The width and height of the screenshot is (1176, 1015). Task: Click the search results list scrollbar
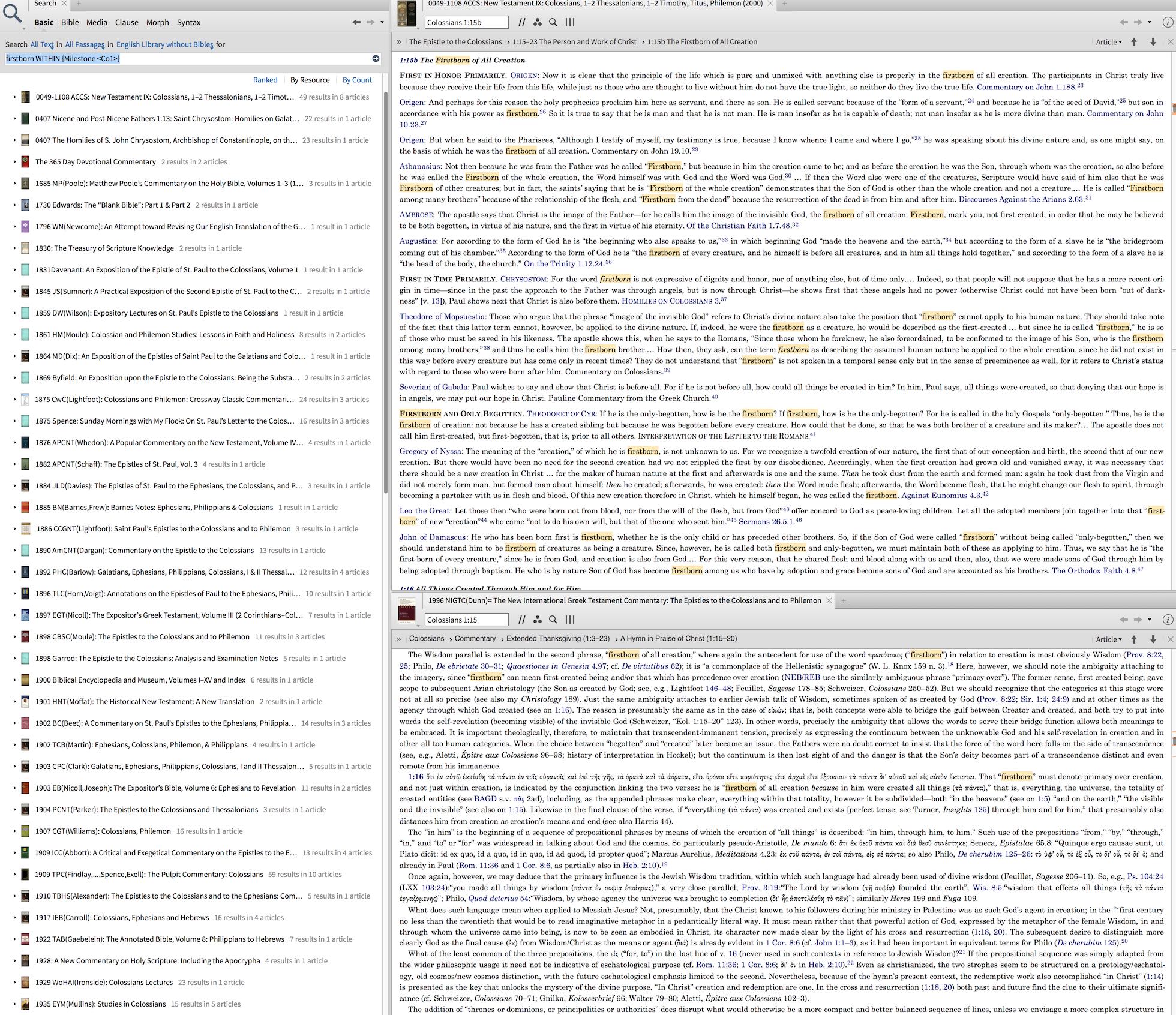[x=386, y=294]
